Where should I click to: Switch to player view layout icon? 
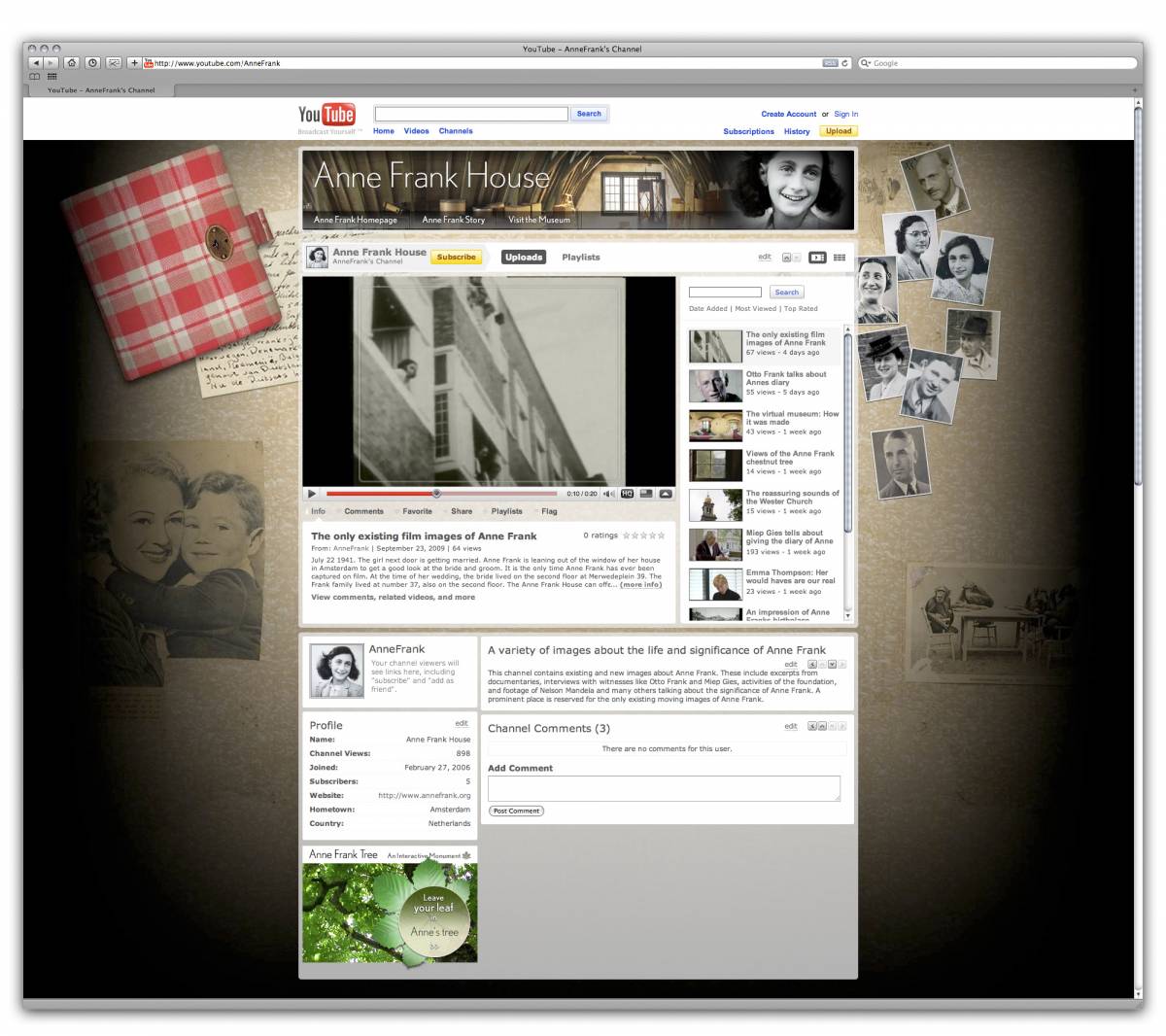pyautogui.click(x=818, y=258)
